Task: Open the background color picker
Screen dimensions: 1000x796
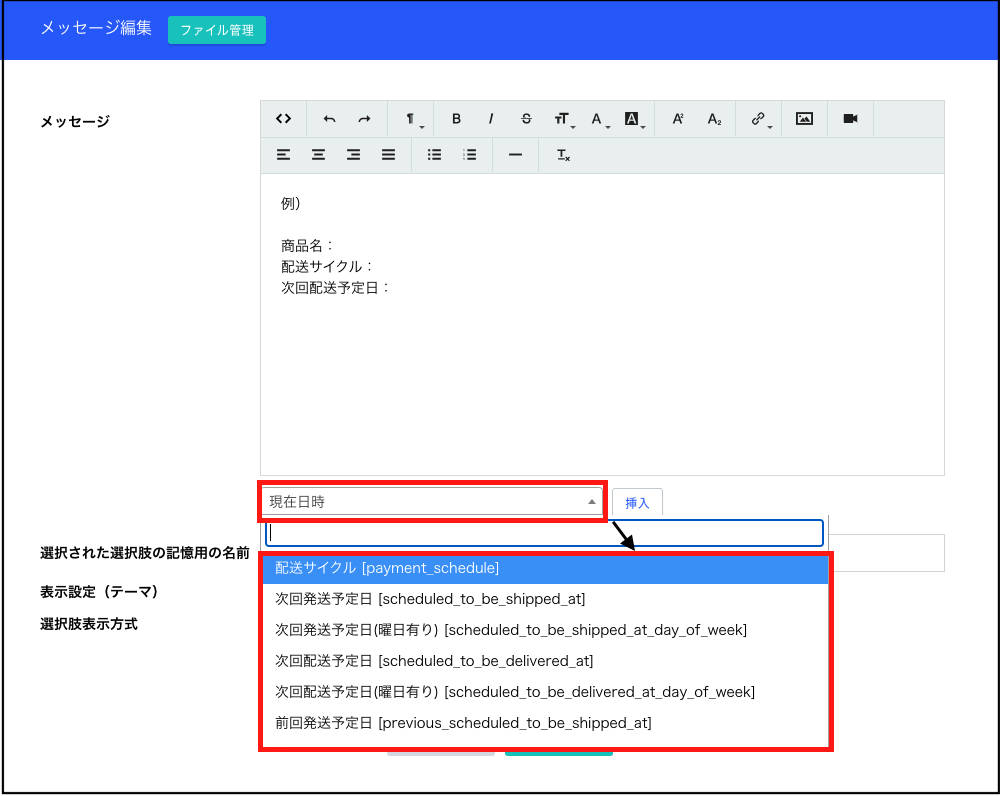Action: click(x=633, y=119)
